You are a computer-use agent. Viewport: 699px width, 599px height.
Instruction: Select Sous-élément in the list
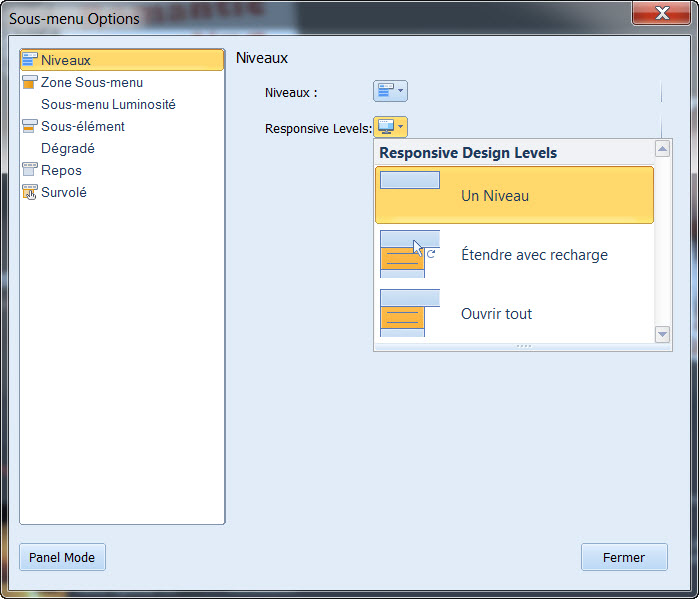[122, 127]
